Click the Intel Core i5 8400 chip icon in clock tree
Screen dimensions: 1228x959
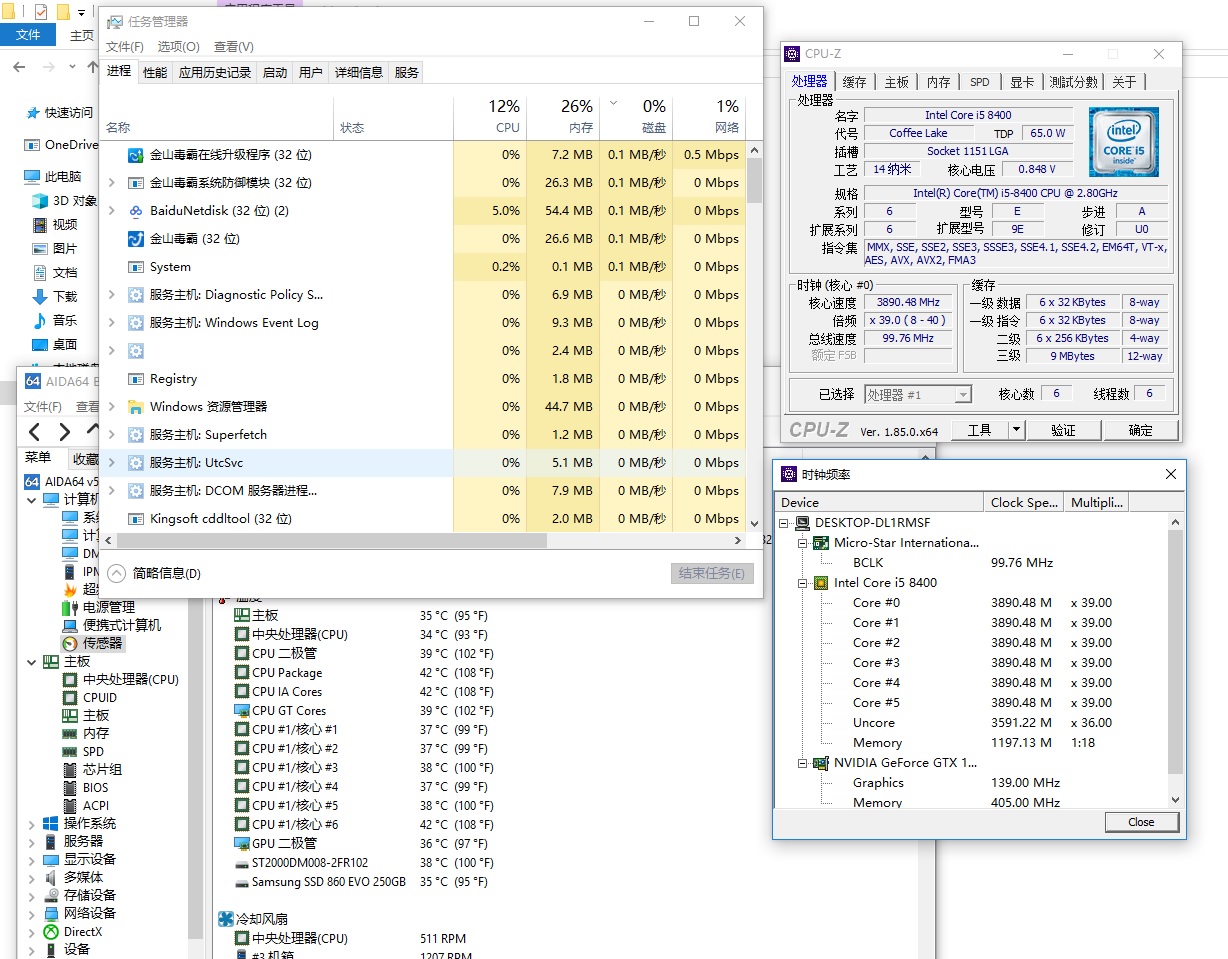(820, 583)
